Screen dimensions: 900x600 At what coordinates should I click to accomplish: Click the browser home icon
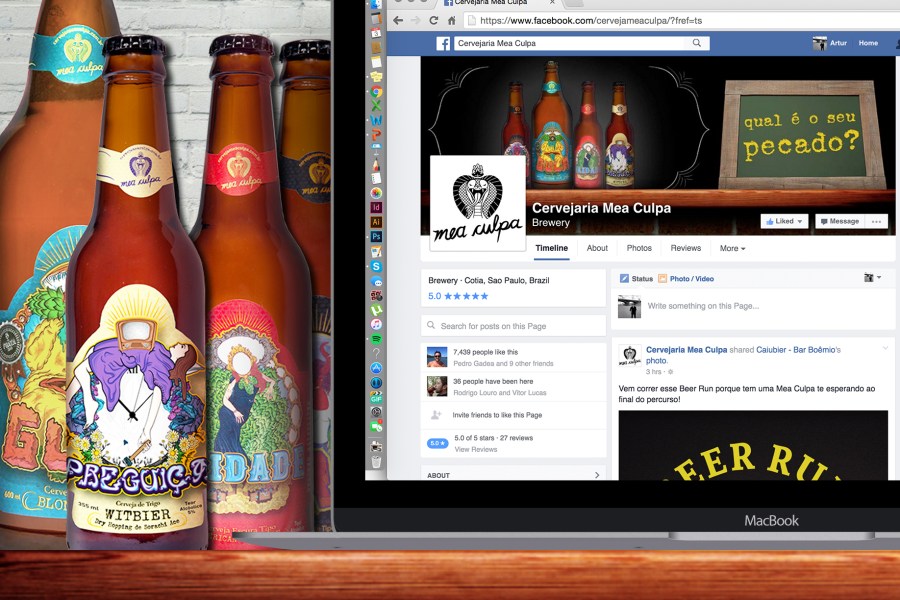pyautogui.click(x=451, y=20)
